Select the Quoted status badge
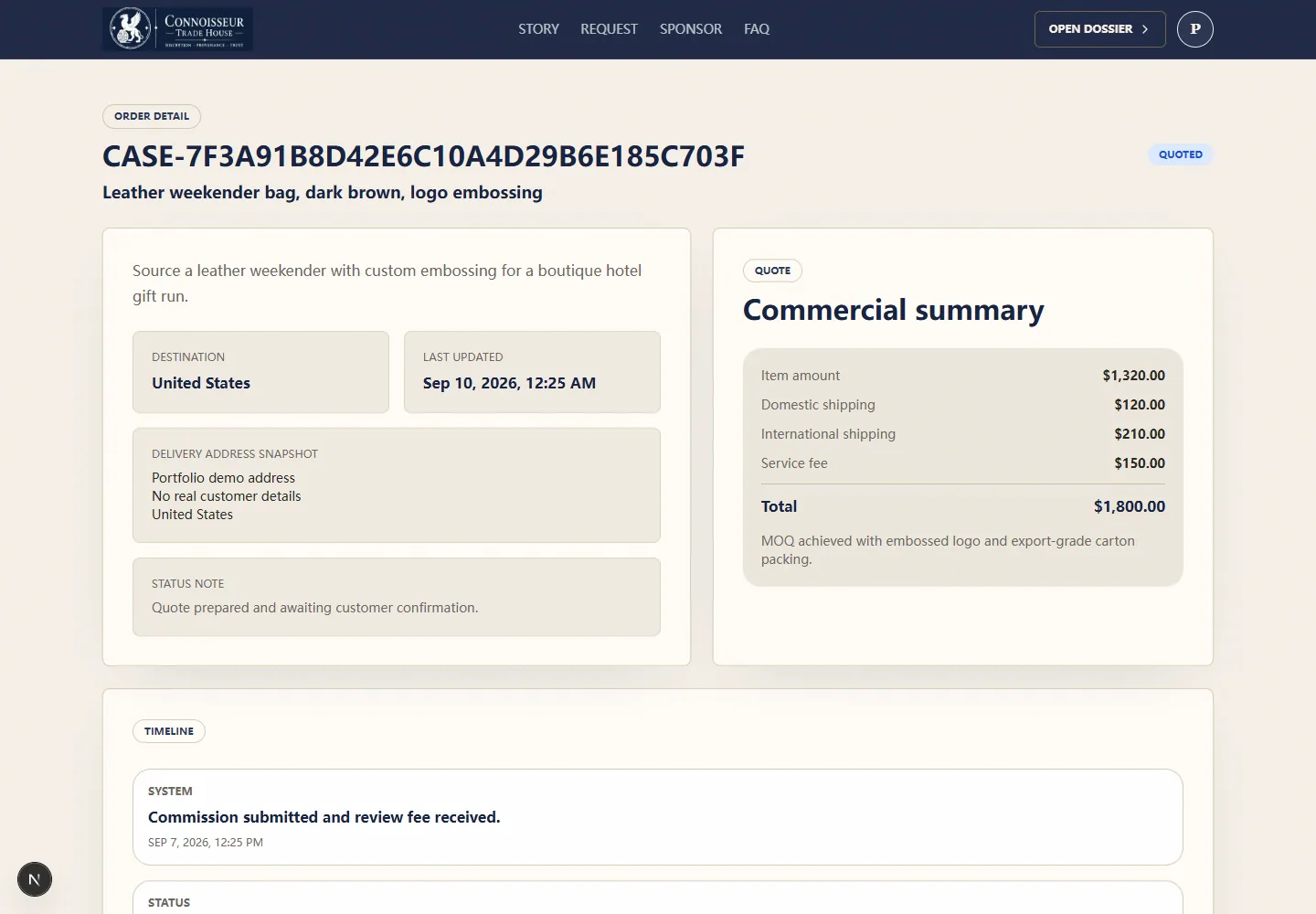The image size is (1316, 914). (1181, 154)
